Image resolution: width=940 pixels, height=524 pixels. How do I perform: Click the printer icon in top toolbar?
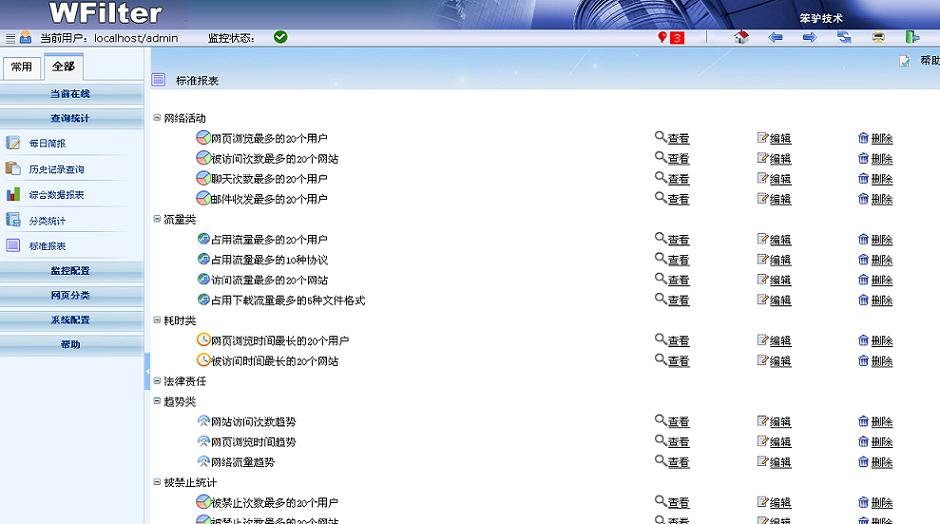pos(878,38)
